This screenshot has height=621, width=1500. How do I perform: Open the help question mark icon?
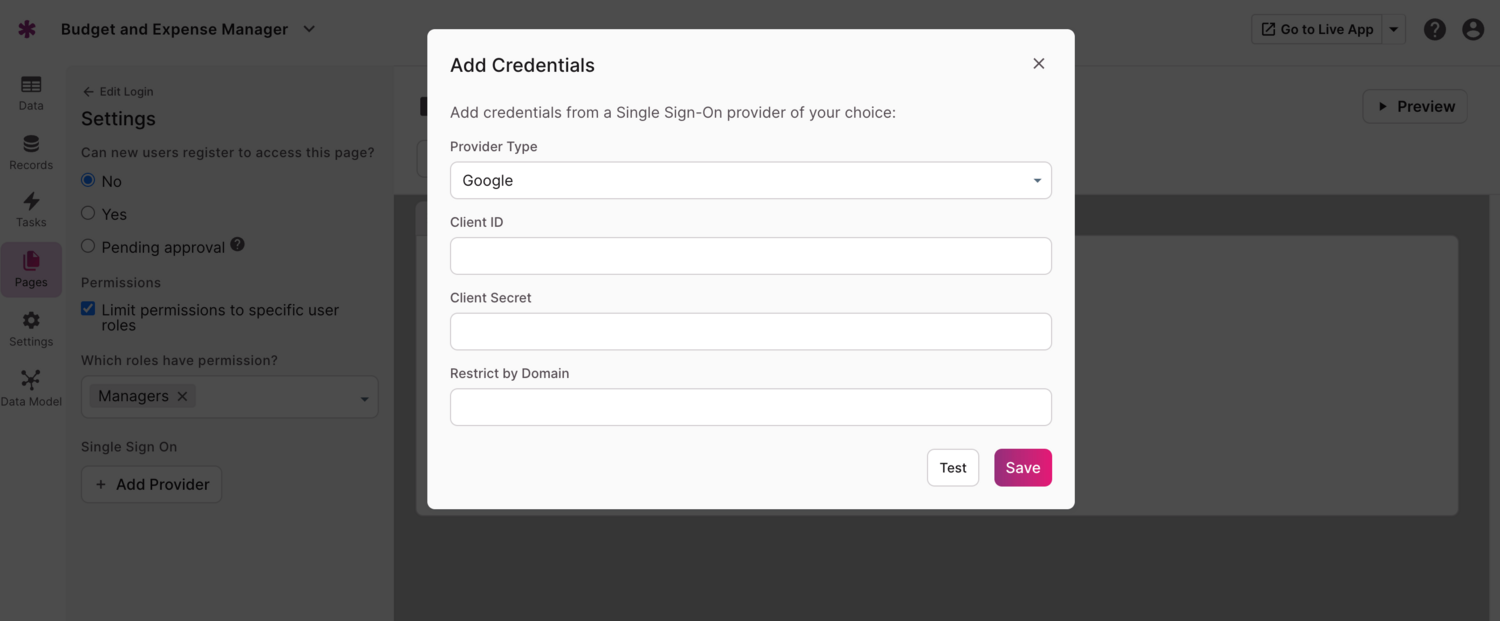1434,29
